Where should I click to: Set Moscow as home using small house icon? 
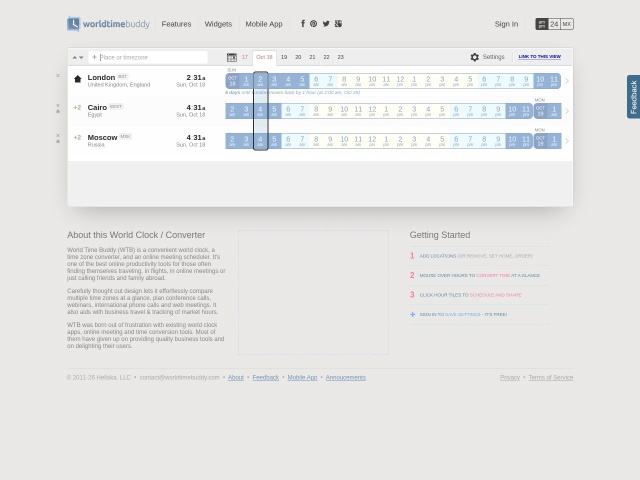pyautogui.click(x=58, y=141)
